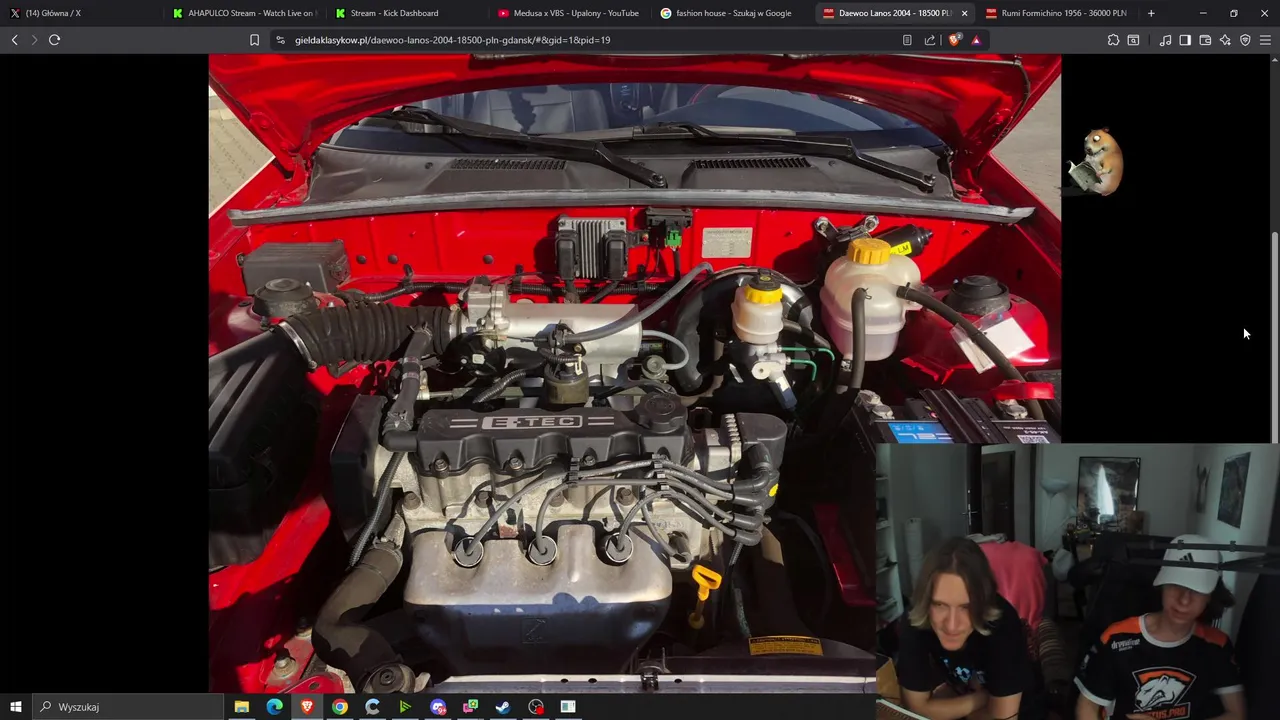Go forward to the next page
Screen dimensions: 1280x720
[x=34, y=40]
